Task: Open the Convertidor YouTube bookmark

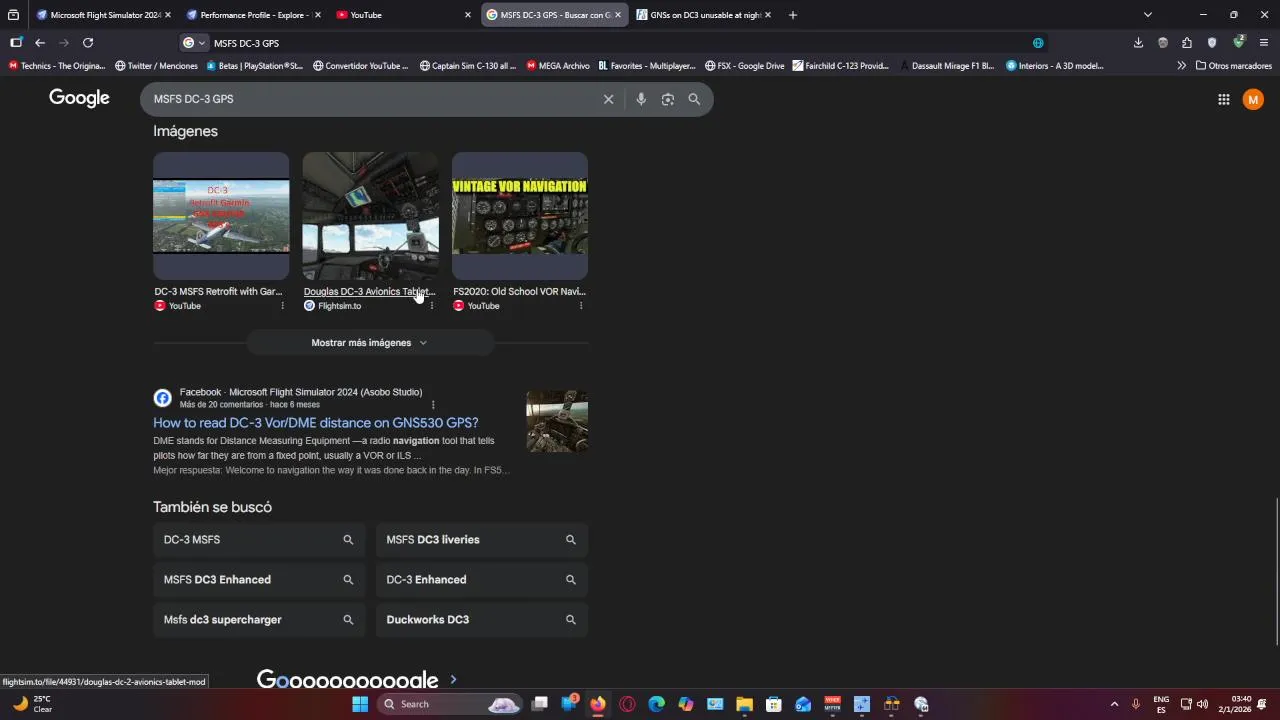Action: point(360,66)
